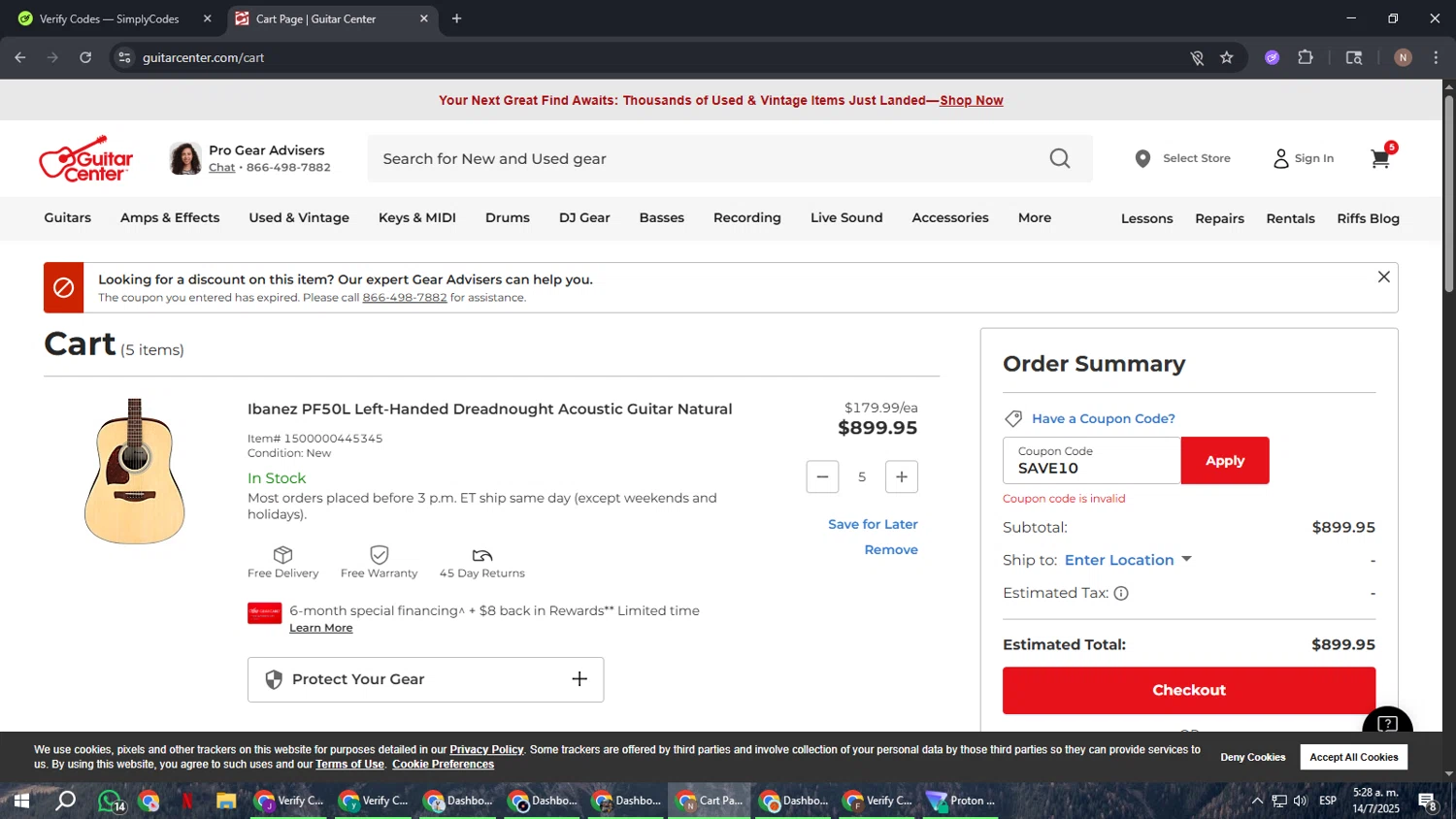Viewport: 1456px width, 819px height.
Task: Click Have a Coupon Code link
Action: tap(1104, 418)
